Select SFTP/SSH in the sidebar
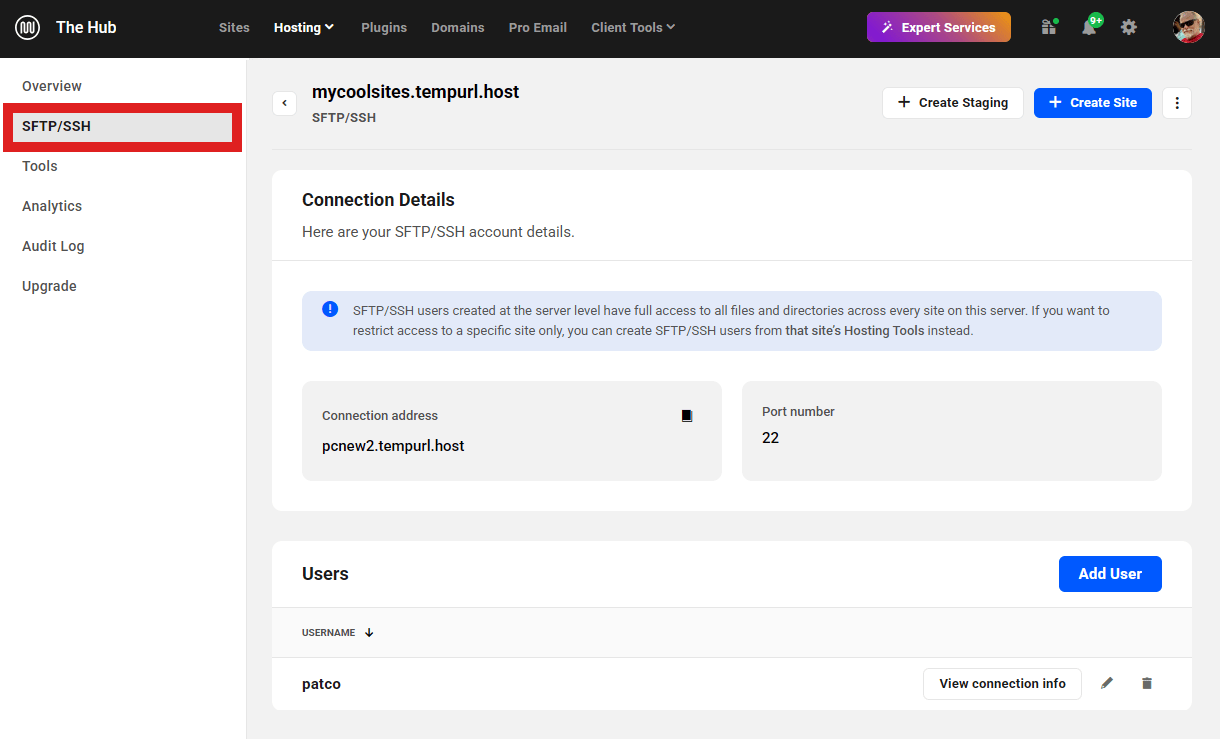This screenshot has height=739, width=1220. pyautogui.click(x=122, y=126)
